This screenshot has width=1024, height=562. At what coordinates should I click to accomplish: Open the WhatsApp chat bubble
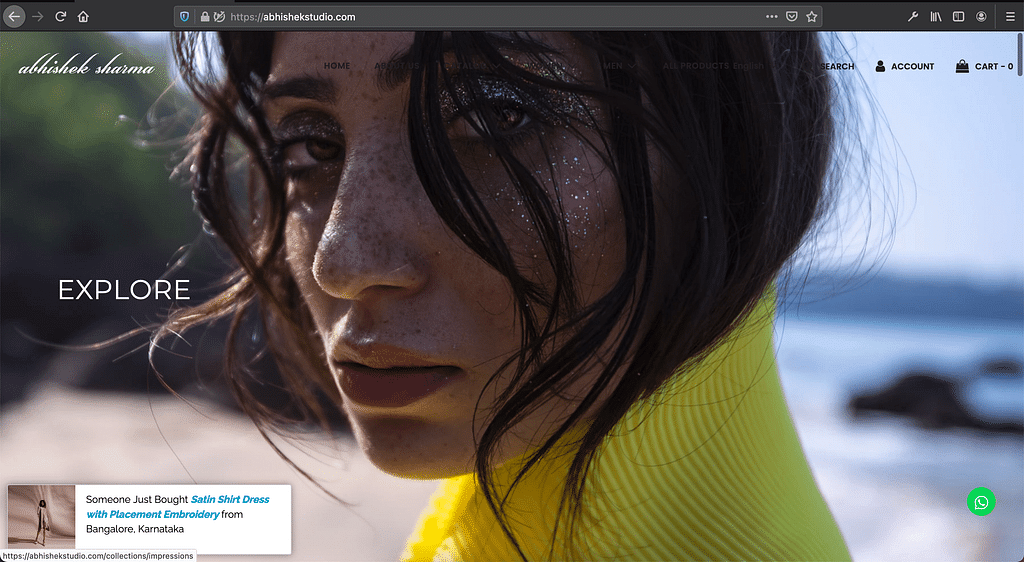tap(981, 502)
